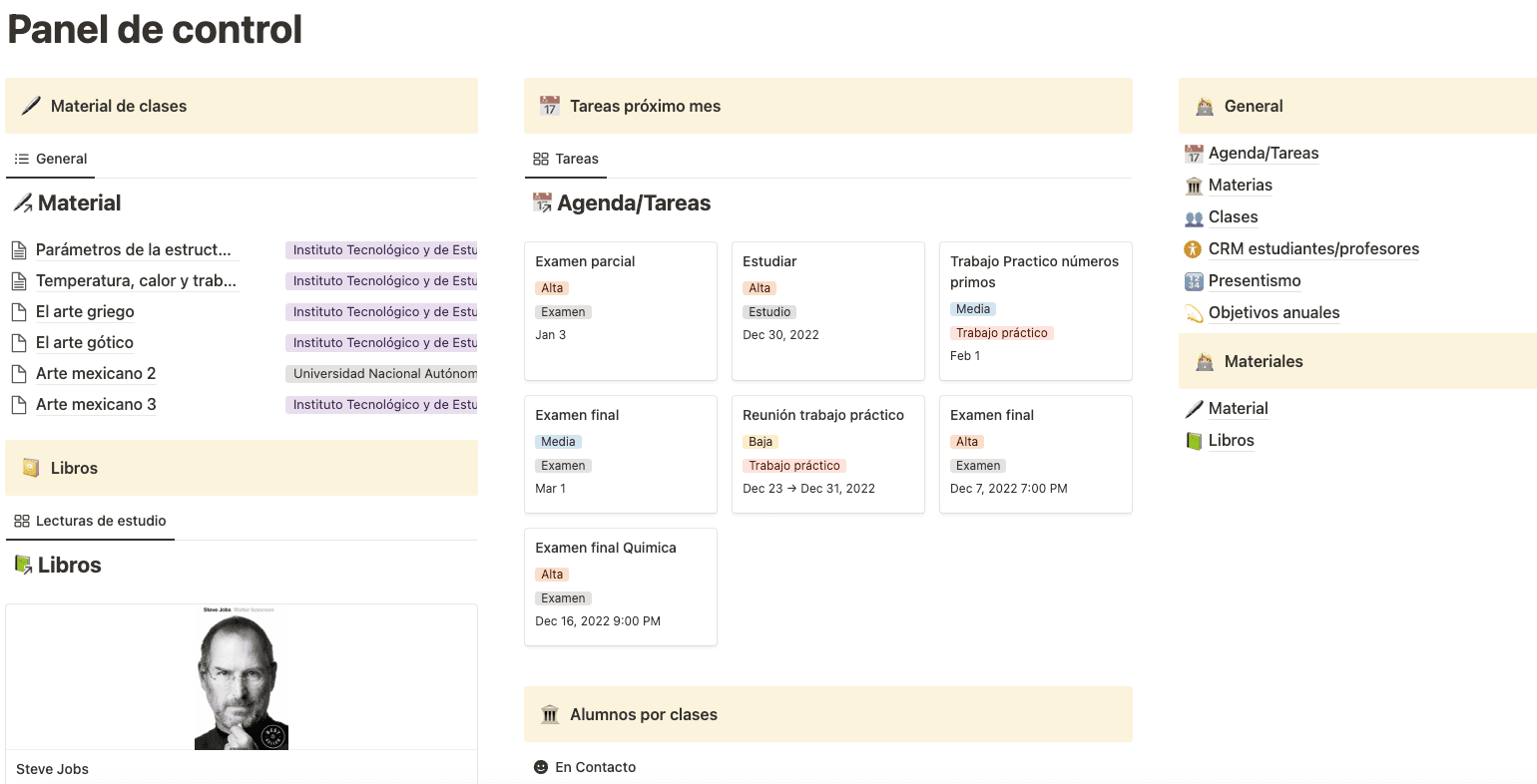The height and width of the screenshot is (784, 1537).
Task: Click the building icon next to Materias
Action: (x=1194, y=186)
